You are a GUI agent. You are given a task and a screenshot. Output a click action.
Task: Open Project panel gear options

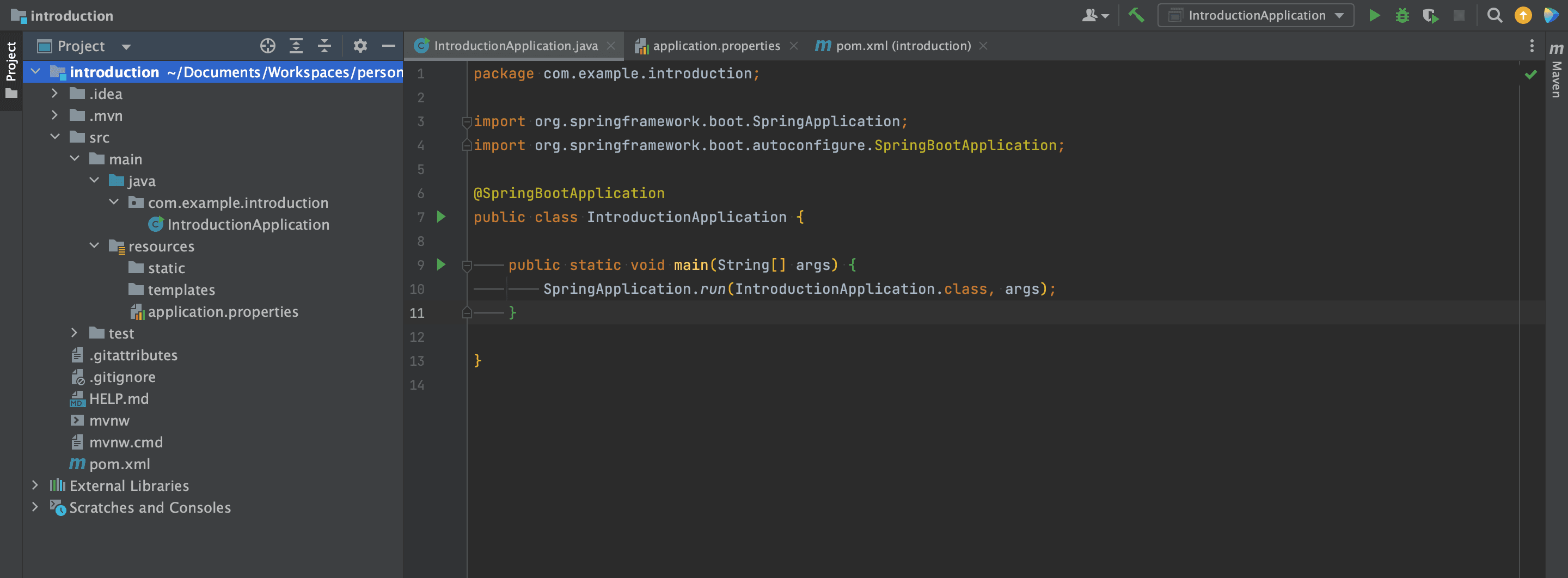pos(360,46)
